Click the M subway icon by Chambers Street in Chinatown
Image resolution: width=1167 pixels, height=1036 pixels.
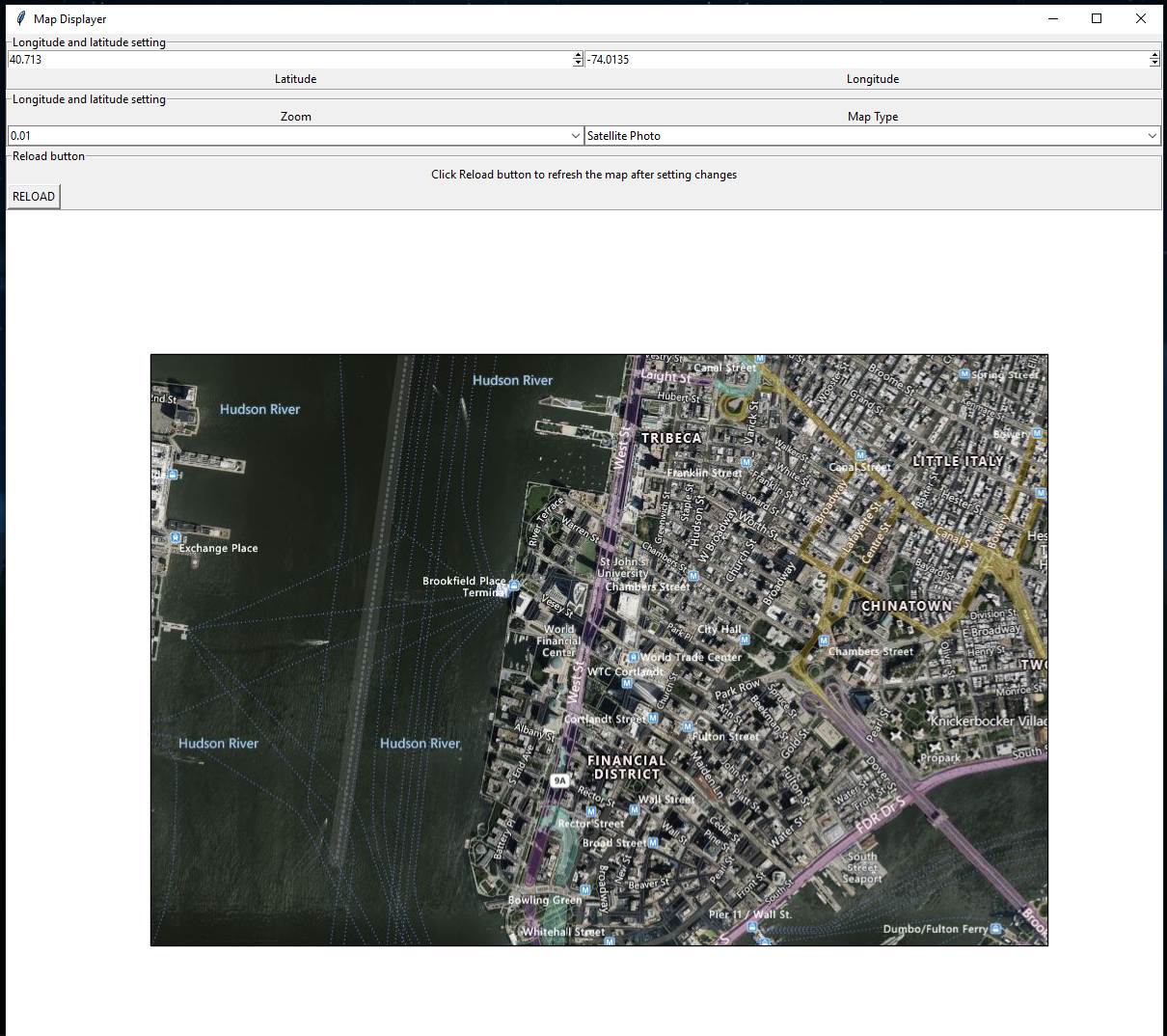coord(823,640)
